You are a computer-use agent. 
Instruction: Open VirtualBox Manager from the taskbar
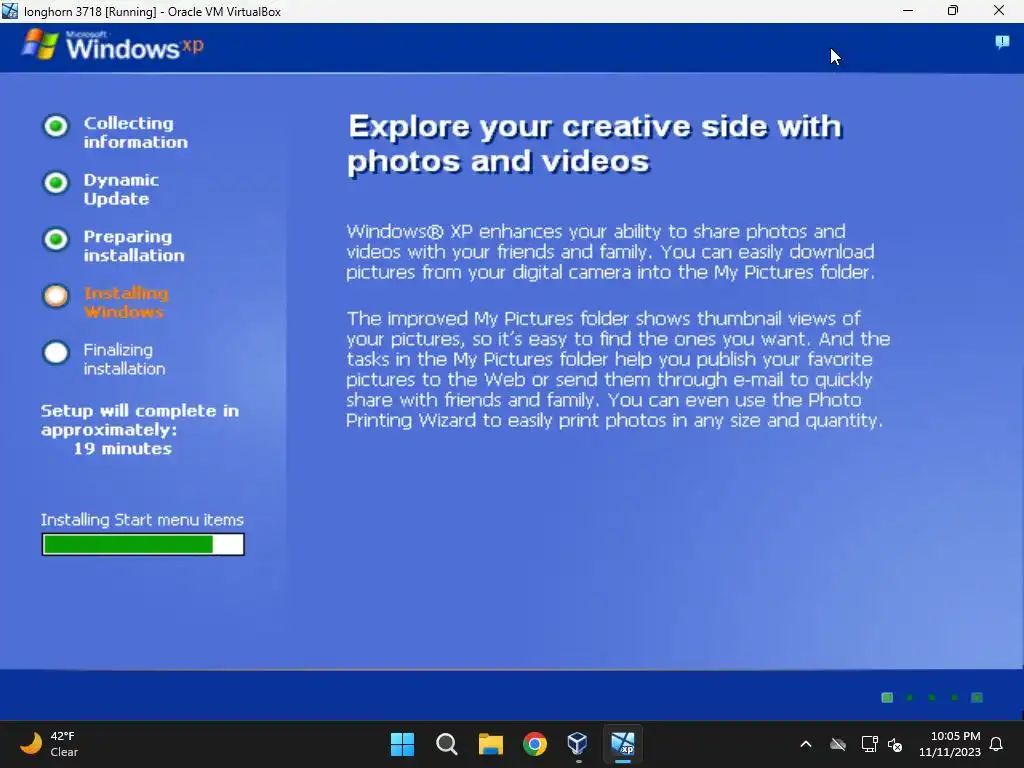click(578, 744)
